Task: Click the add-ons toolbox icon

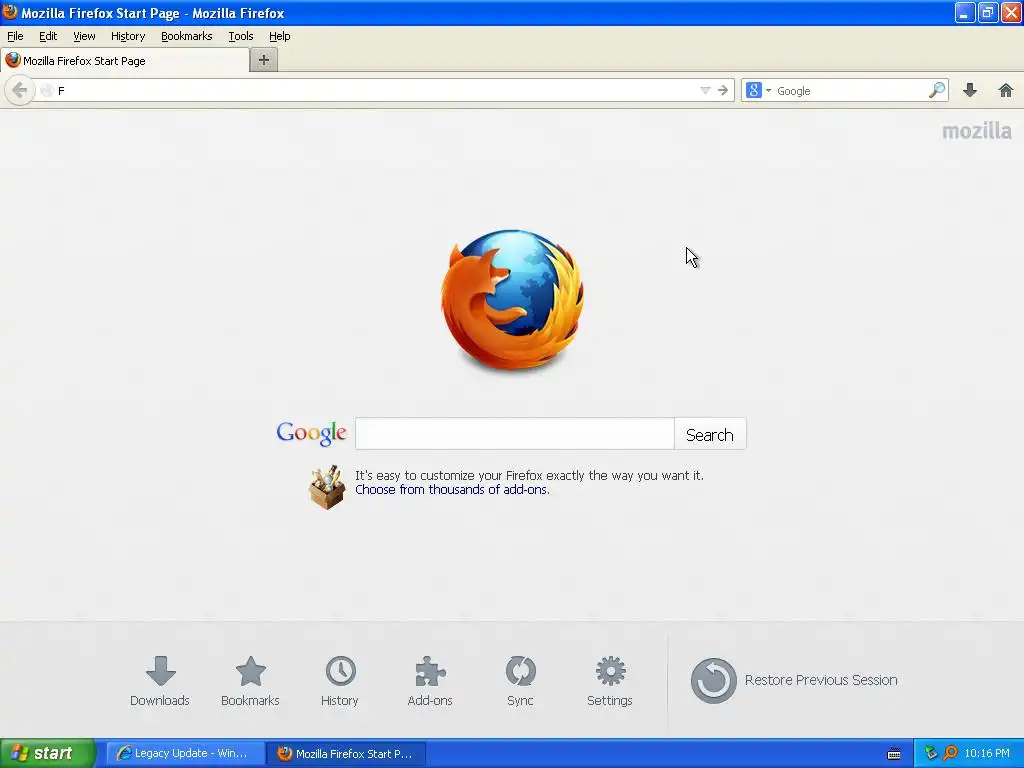Action: coord(327,487)
